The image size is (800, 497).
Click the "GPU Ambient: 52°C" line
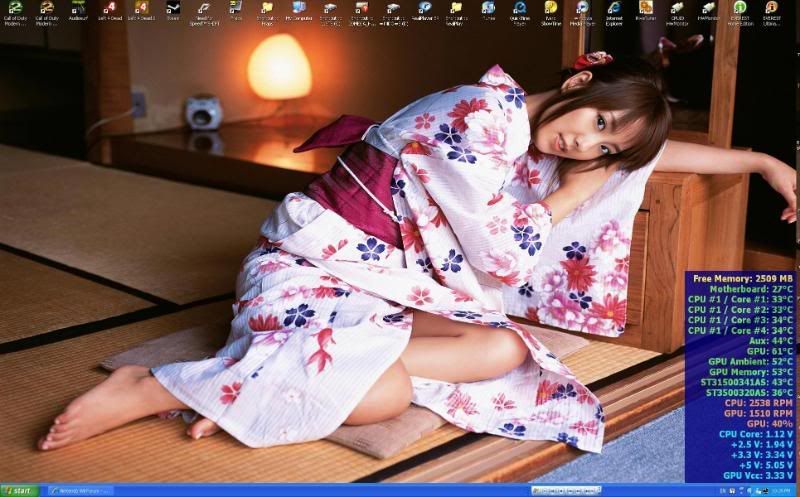tap(751, 362)
